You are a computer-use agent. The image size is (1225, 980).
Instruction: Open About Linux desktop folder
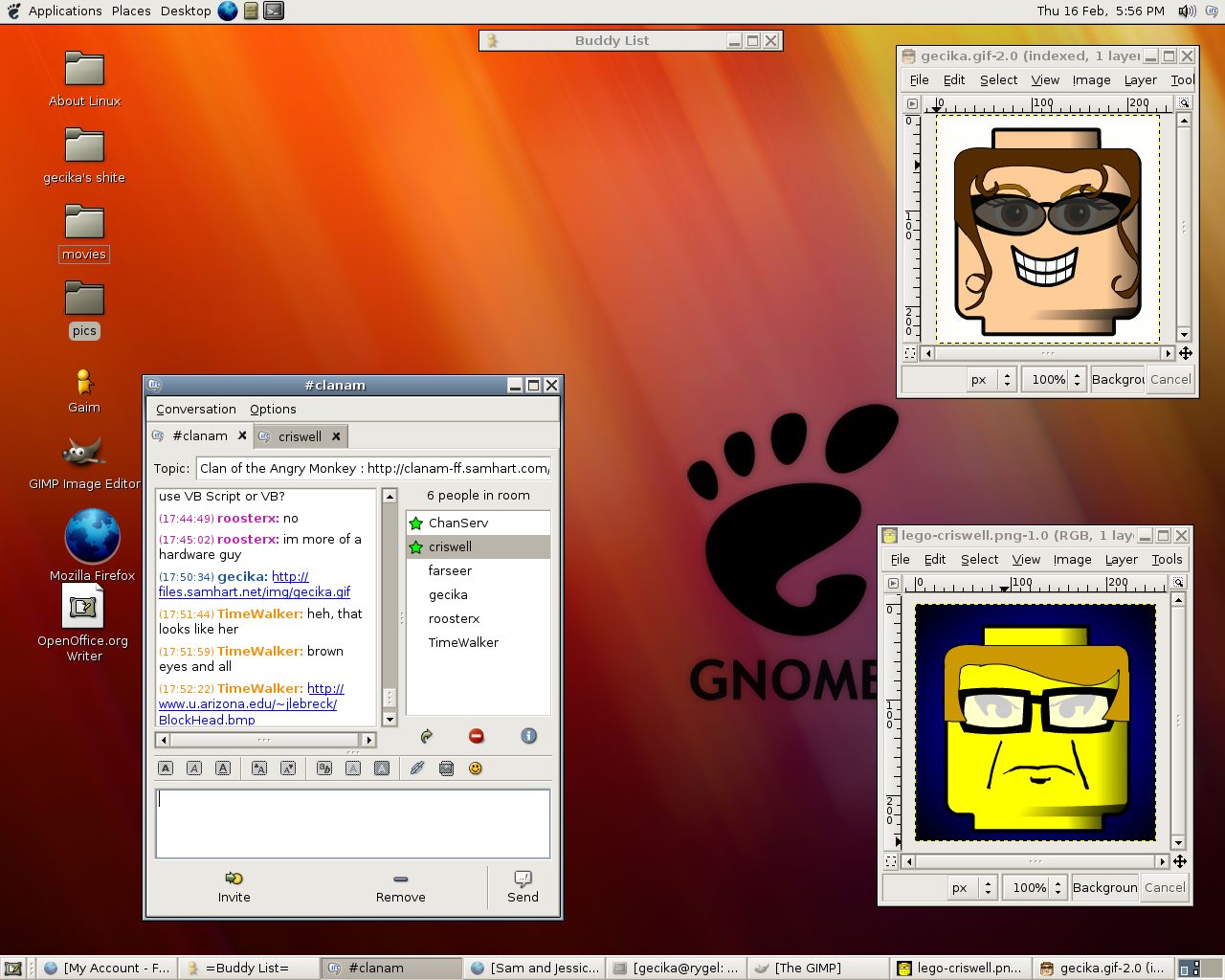[84, 78]
